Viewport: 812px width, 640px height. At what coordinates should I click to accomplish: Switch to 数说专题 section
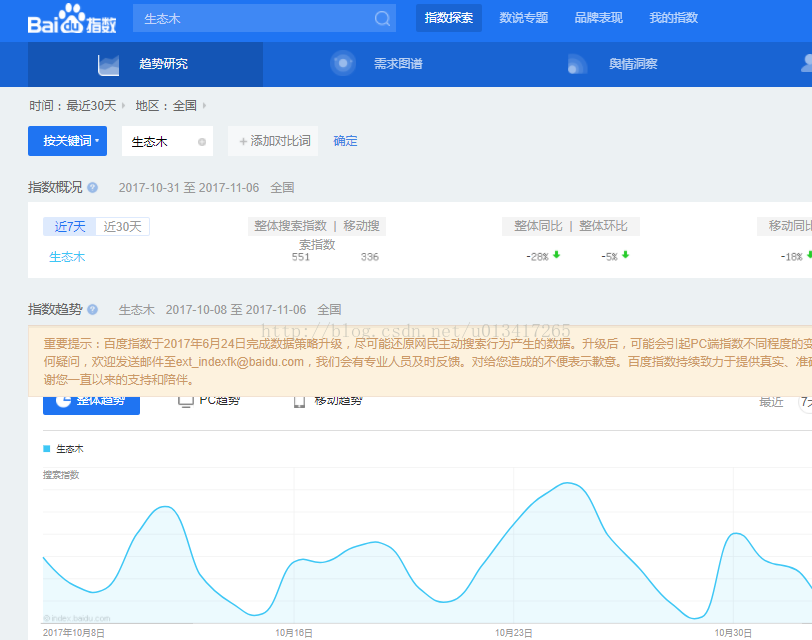pos(523,18)
